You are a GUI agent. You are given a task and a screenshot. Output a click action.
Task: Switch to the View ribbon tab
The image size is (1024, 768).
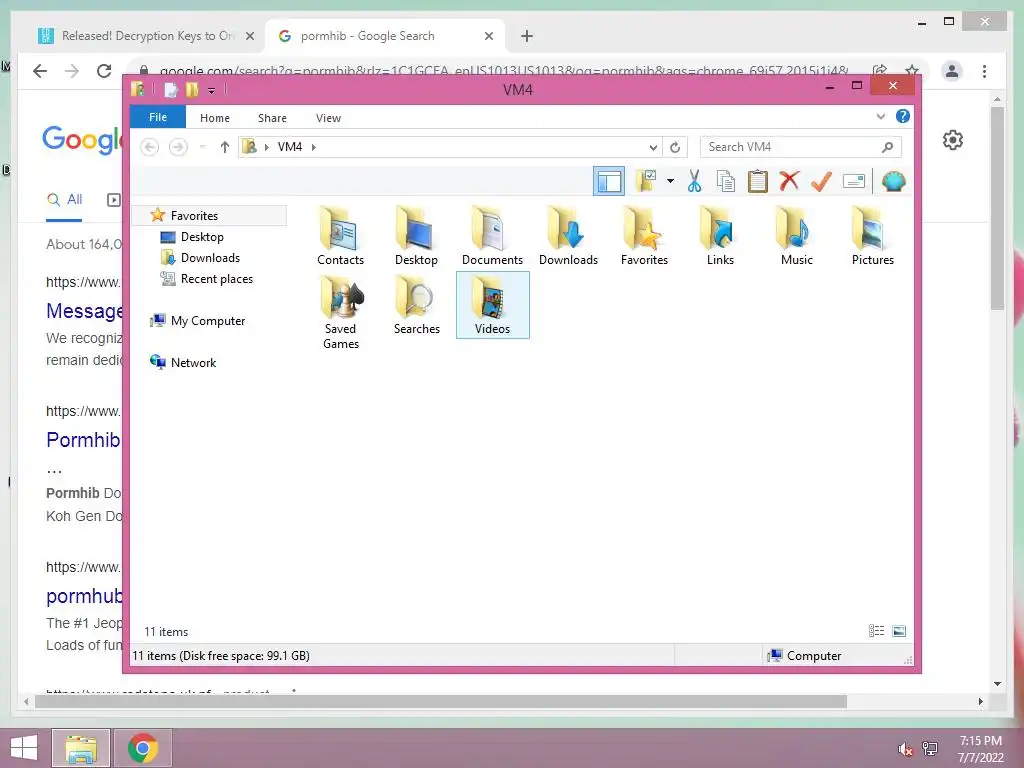point(328,118)
